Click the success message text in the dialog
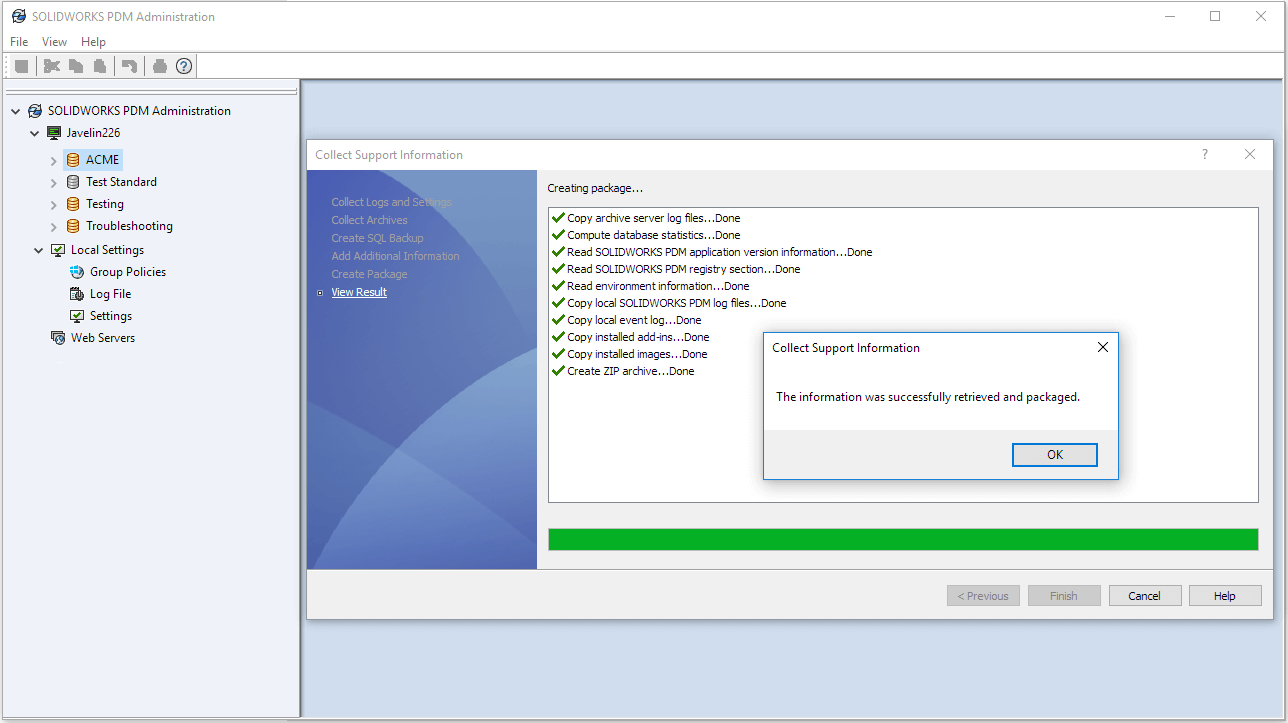This screenshot has width=1288, height=723. [x=928, y=397]
